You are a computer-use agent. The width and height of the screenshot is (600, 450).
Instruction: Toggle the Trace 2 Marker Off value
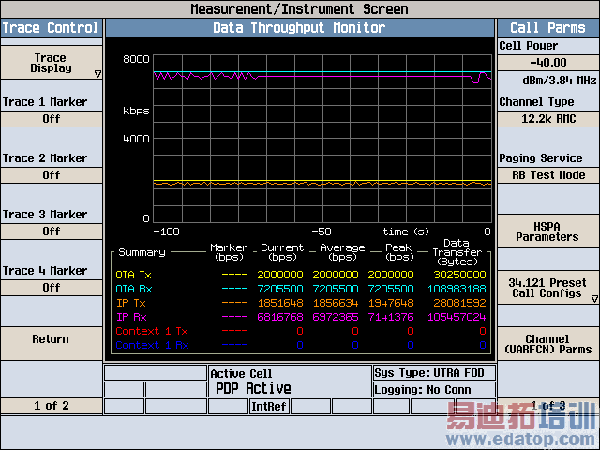[50, 175]
